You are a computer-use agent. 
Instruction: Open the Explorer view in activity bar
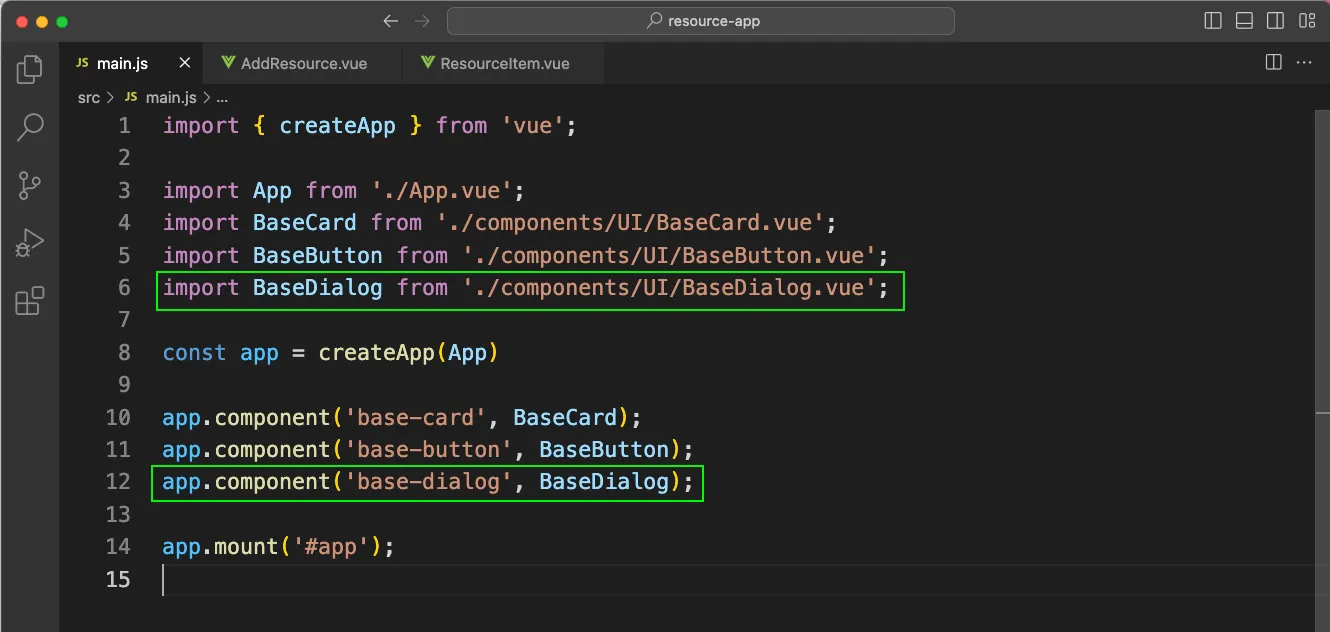(30, 69)
